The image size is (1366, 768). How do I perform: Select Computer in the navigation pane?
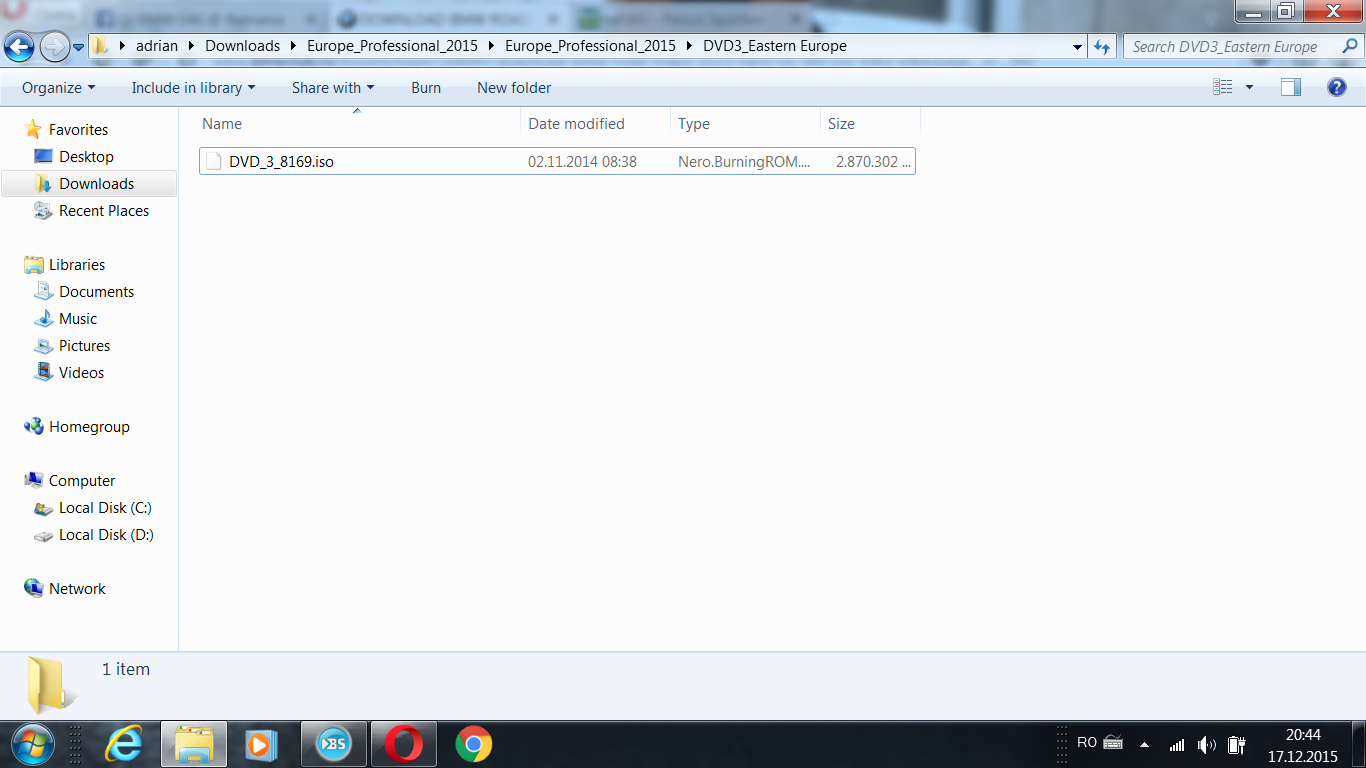pos(82,481)
